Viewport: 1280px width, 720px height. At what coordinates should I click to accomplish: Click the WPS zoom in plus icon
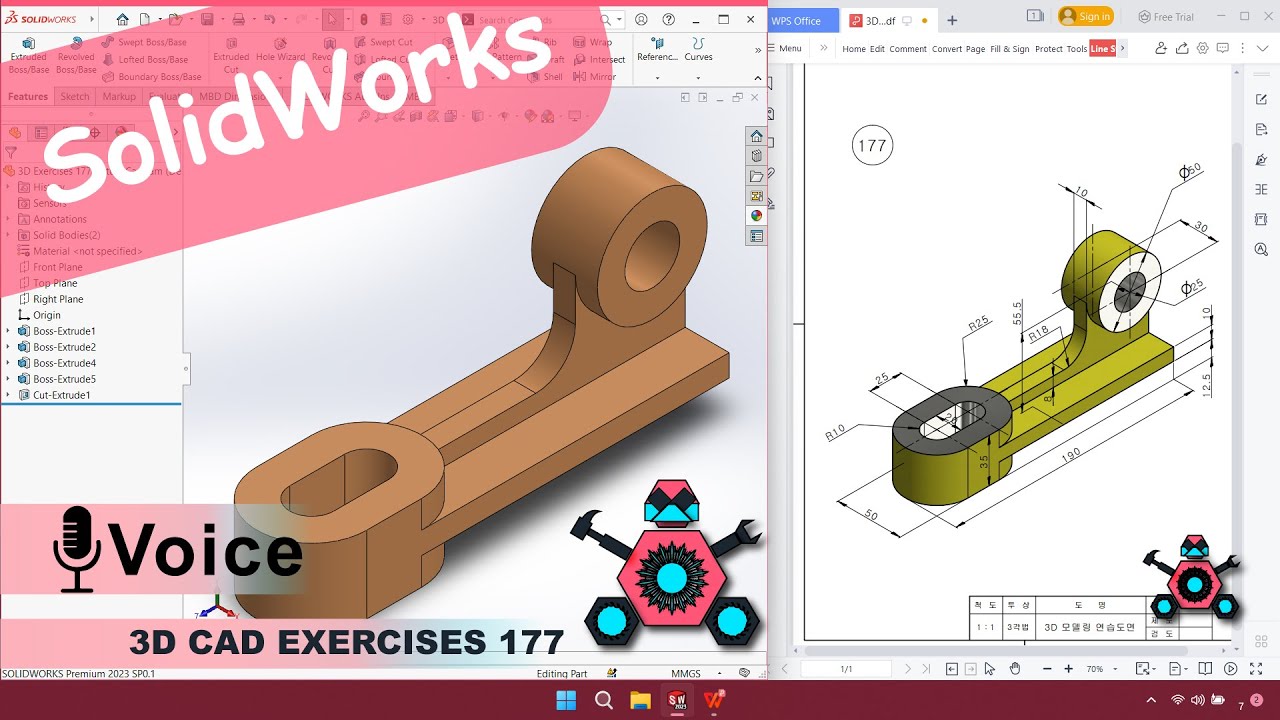pyautogui.click(x=1069, y=669)
